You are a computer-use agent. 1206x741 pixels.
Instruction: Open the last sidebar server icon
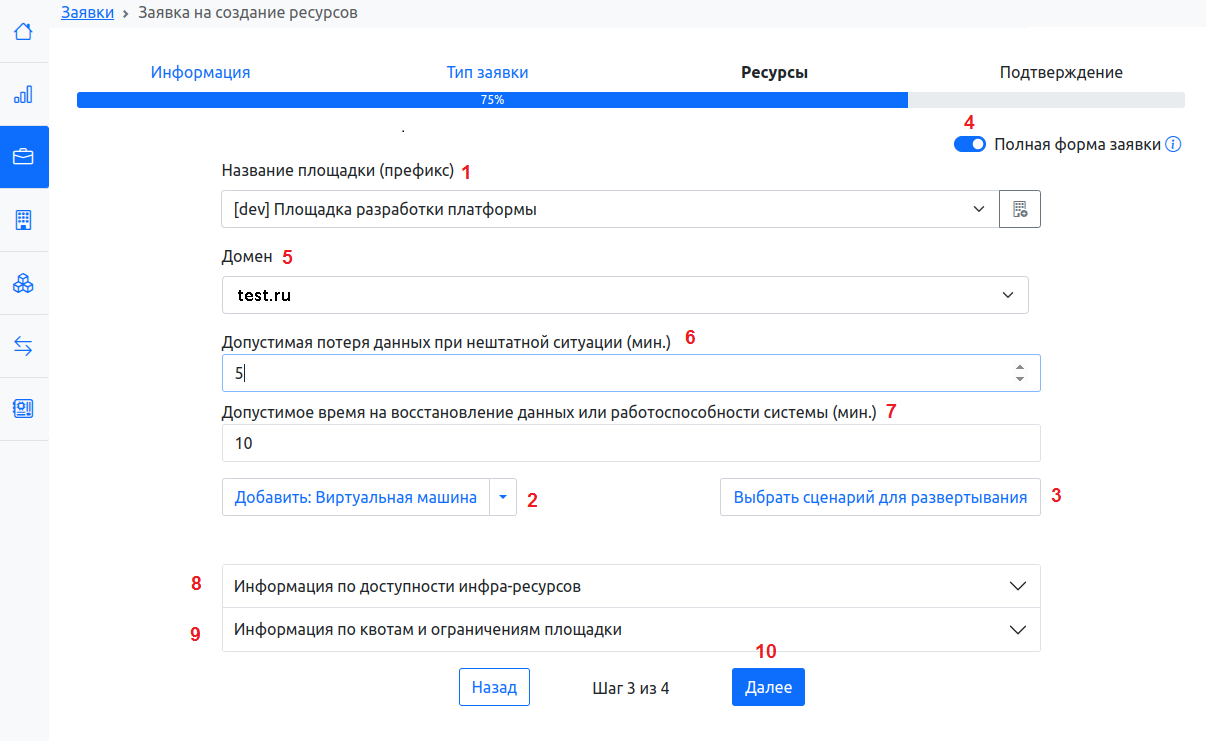point(23,408)
